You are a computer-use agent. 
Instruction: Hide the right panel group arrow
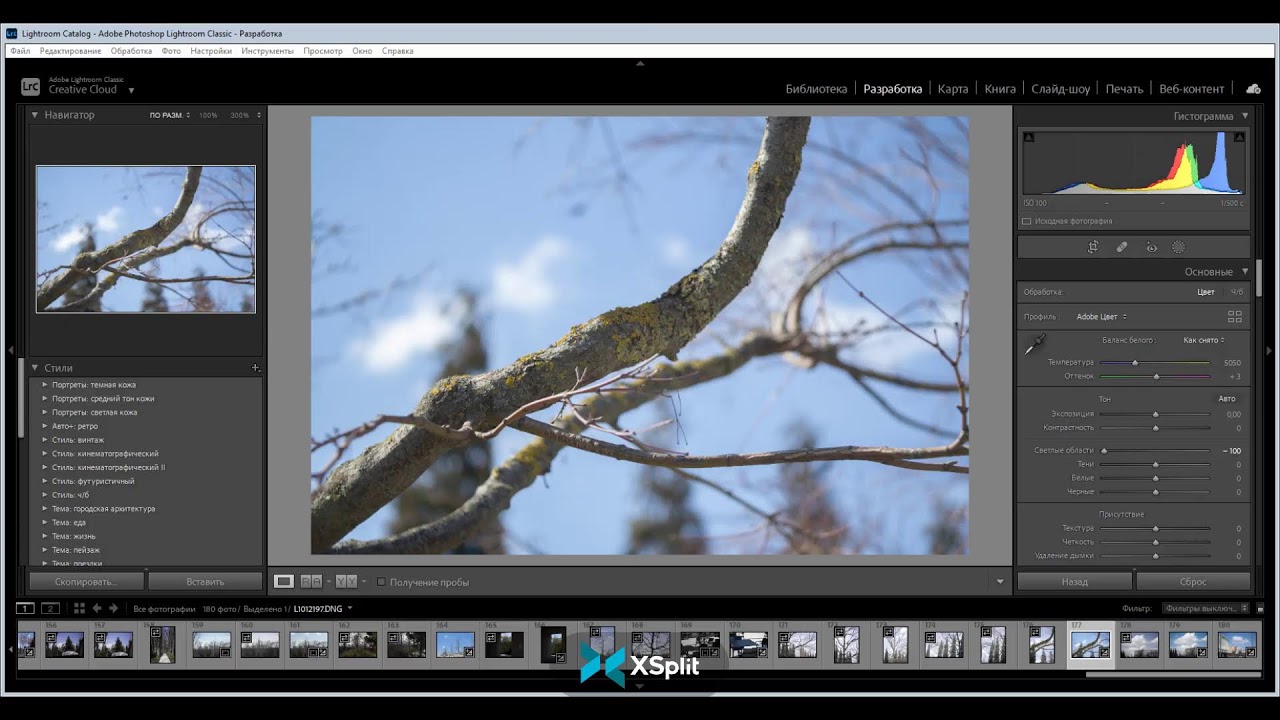click(1269, 350)
